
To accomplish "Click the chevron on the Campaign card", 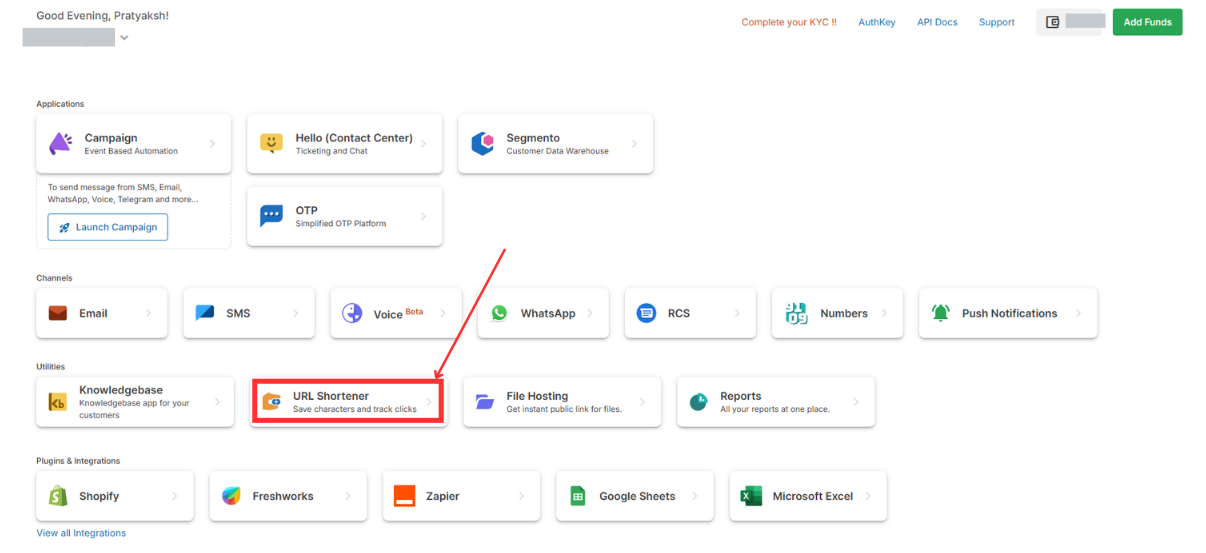I will [213, 144].
